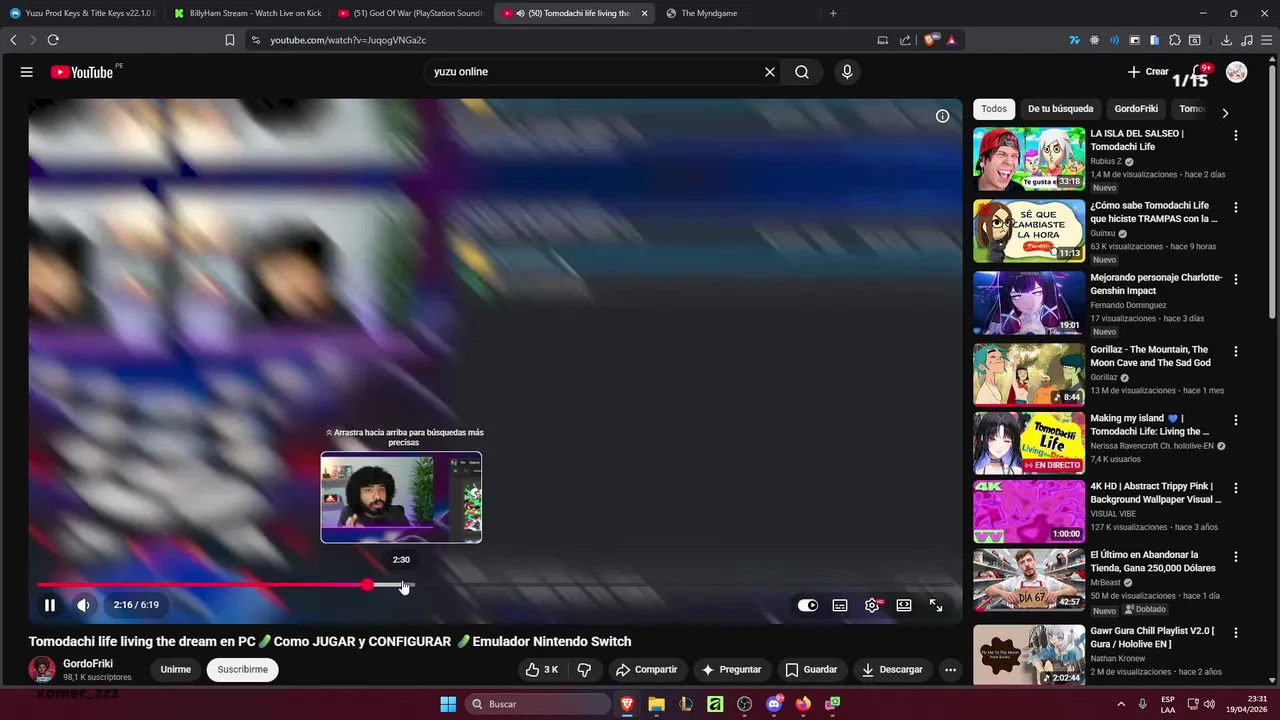Open options for 'LA ISLA DEL SALSEO' video
The height and width of the screenshot is (720, 1280).
click(x=1236, y=136)
